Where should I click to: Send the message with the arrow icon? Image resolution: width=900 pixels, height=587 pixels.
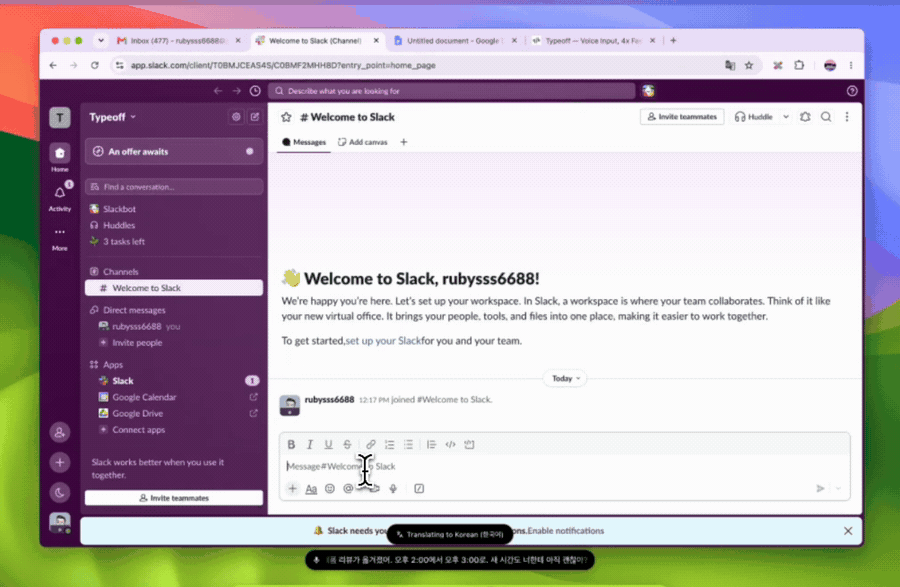(820, 489)
